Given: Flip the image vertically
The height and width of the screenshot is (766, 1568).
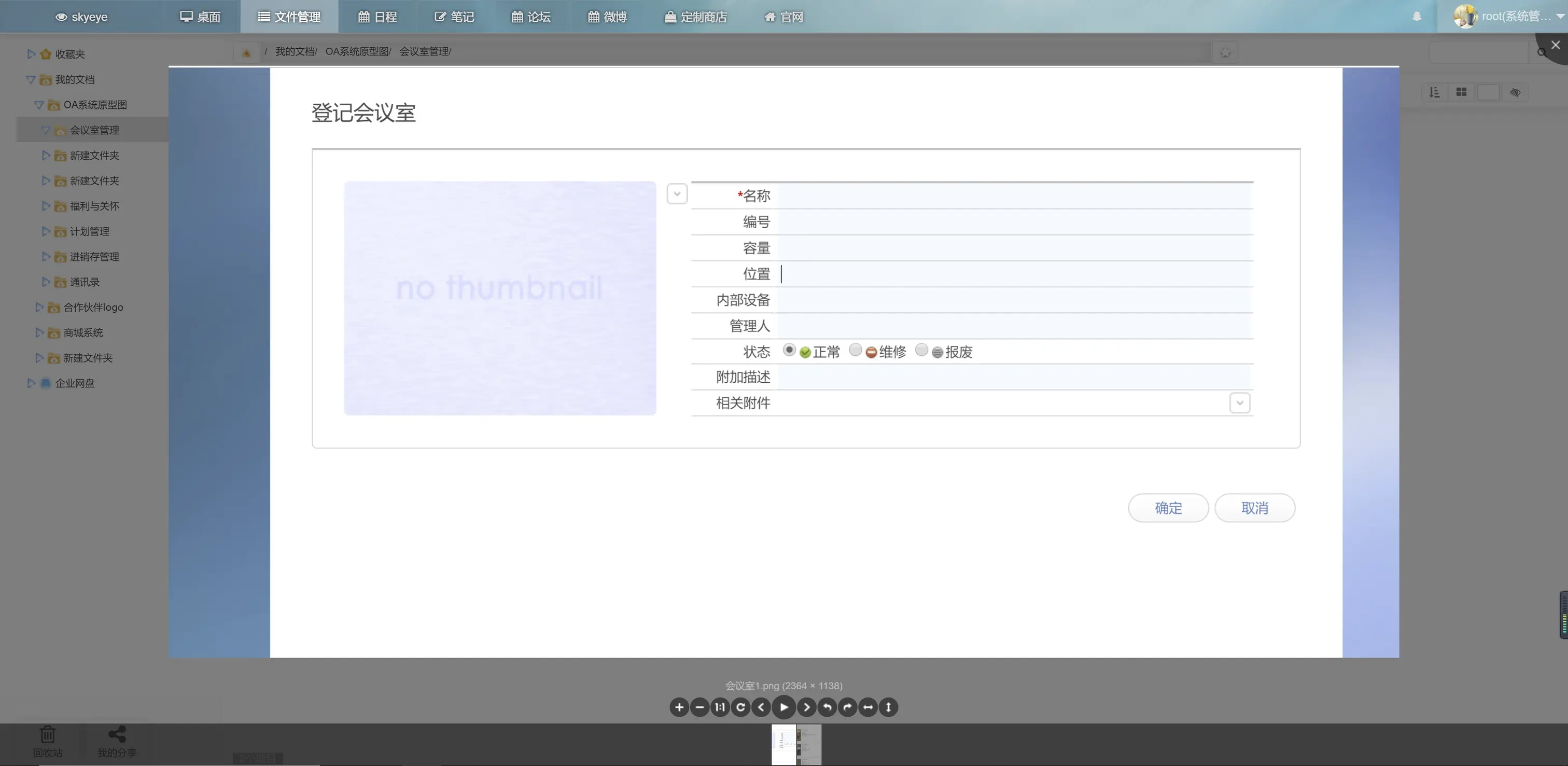Looking at the screenshot, I should 889,707.
